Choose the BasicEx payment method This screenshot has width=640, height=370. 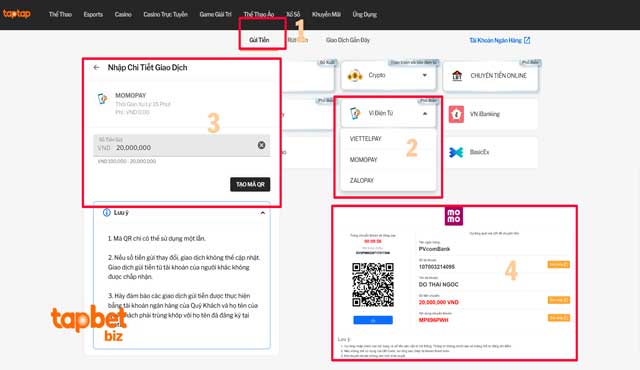[491, 152]
